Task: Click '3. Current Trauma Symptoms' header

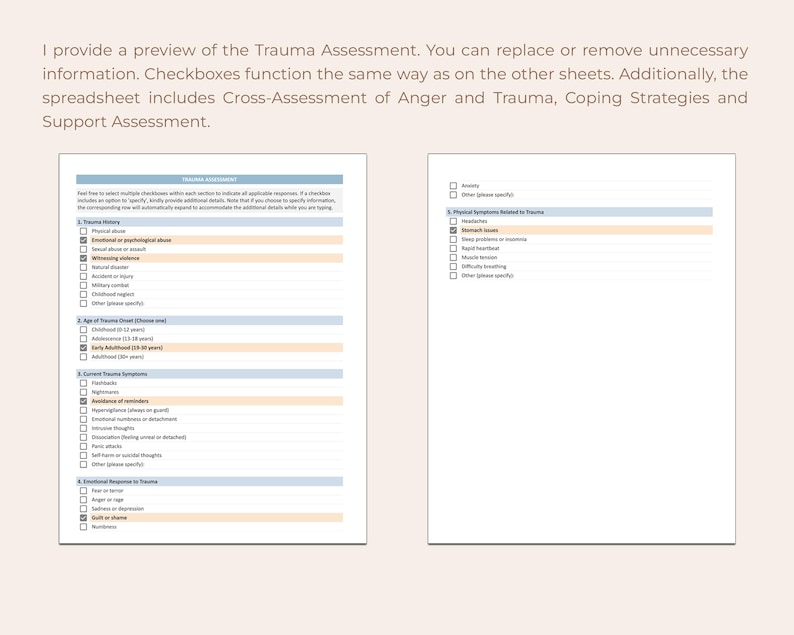Action: 210,374
